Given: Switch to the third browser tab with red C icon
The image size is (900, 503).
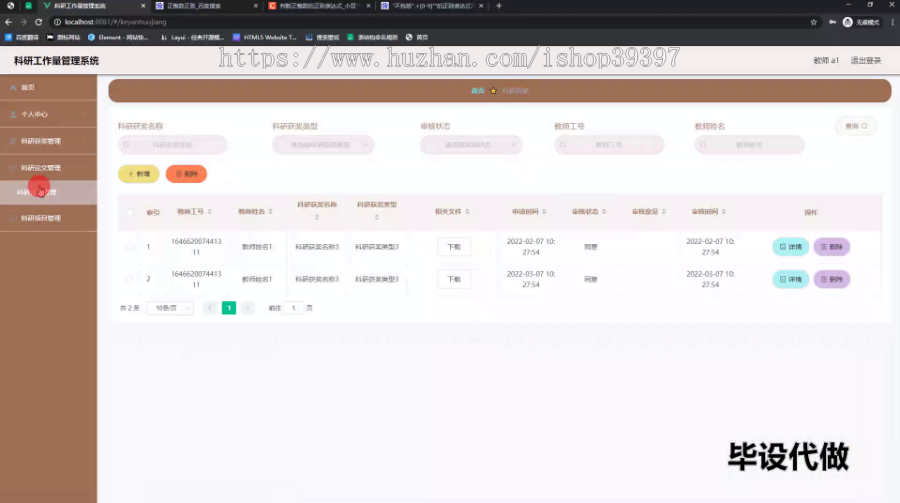Looking at the screenshot, I should click(319, 6).
